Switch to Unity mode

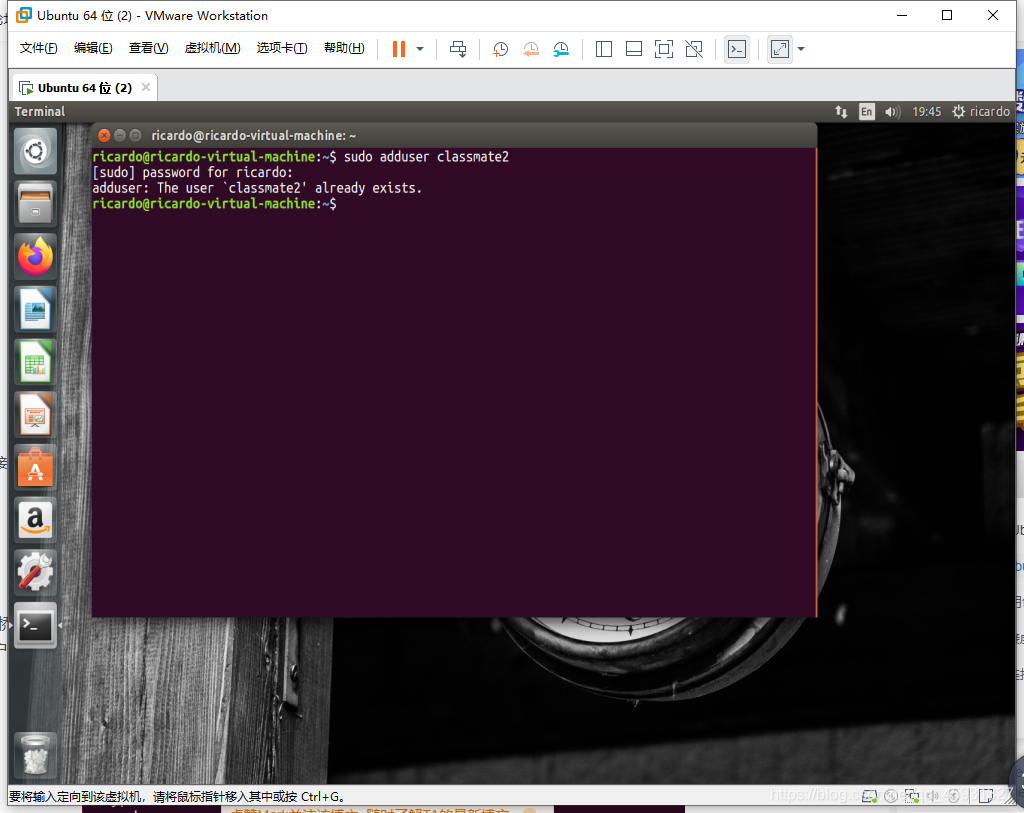[x=694, y=49]
